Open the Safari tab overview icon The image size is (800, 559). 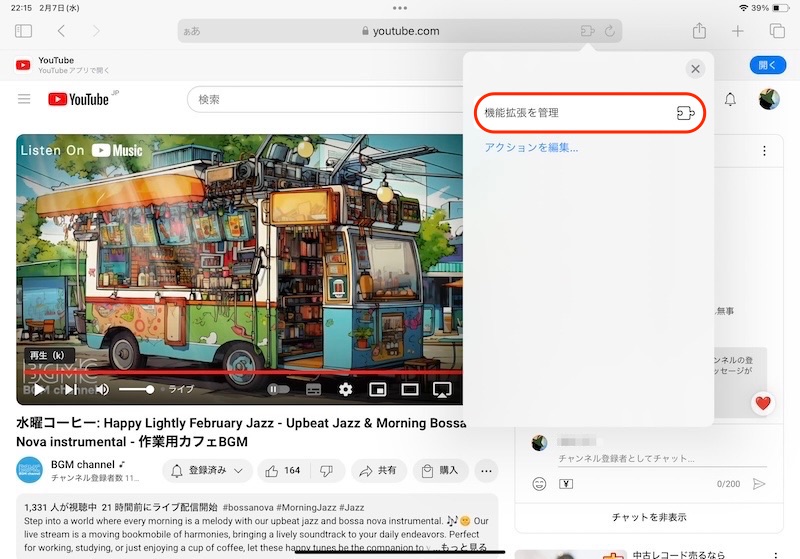pos(777,32)
